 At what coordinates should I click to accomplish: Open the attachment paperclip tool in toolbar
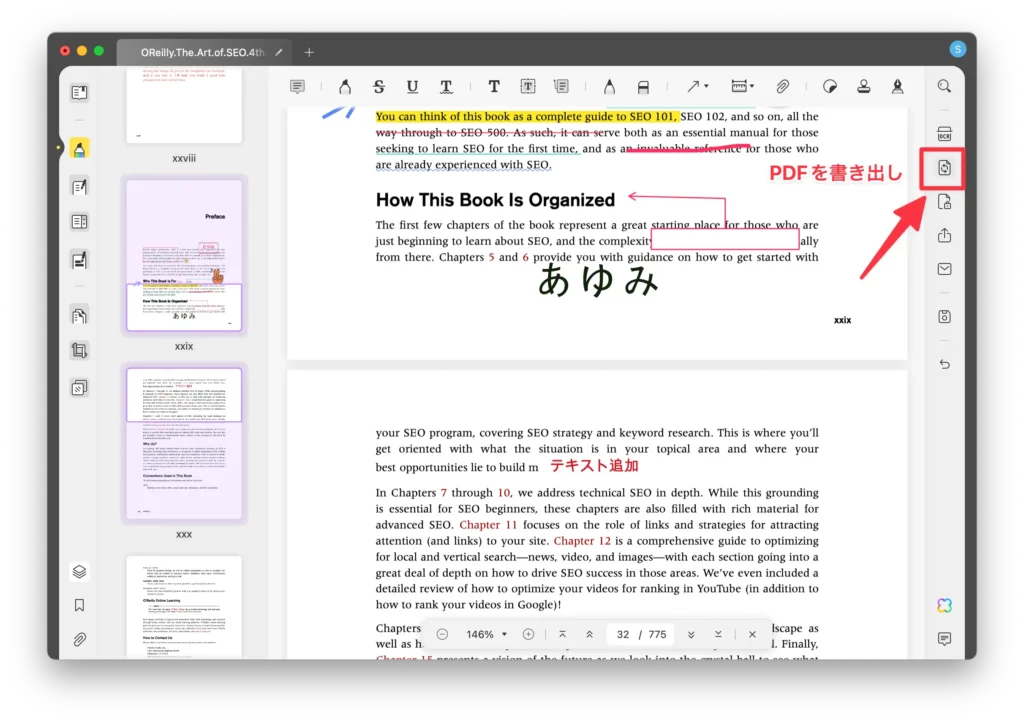point(783,87)
